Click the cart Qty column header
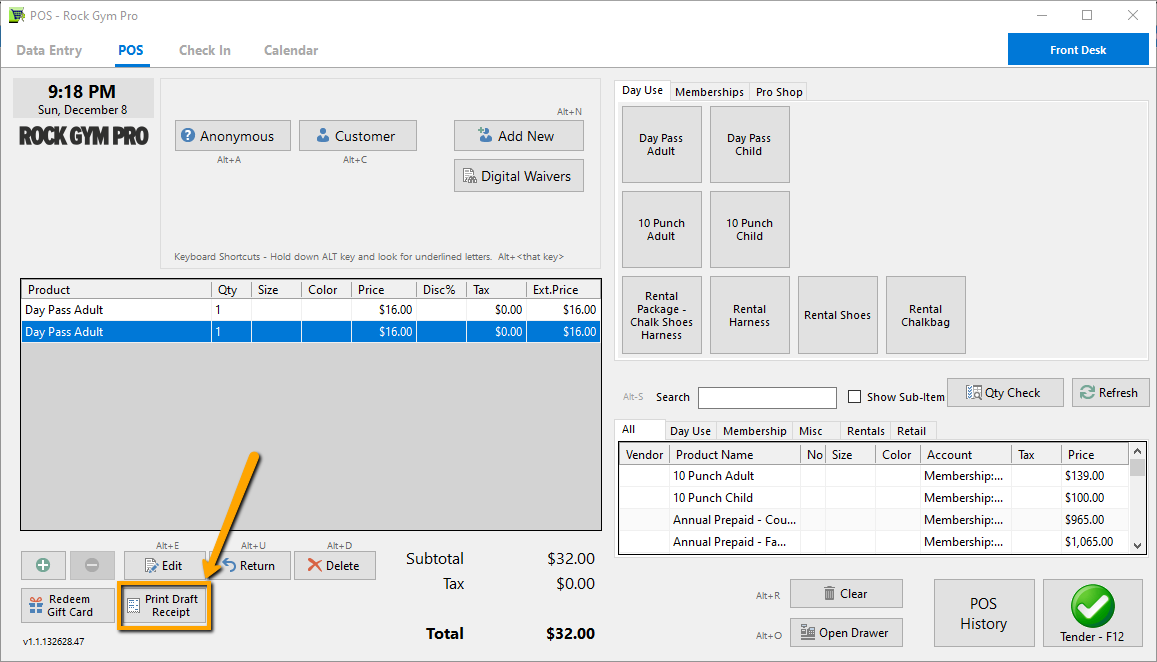Screen dimensions: 1157x662 coord(232,290)
